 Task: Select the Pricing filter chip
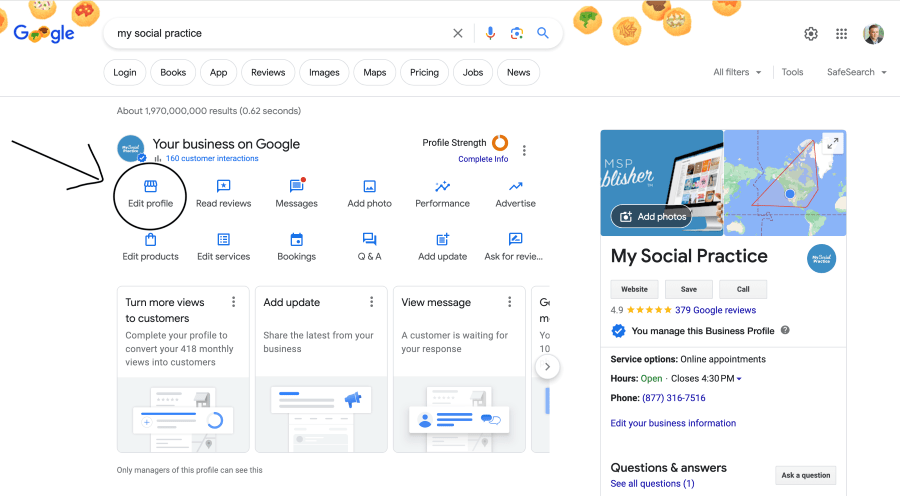pos(424,72)
